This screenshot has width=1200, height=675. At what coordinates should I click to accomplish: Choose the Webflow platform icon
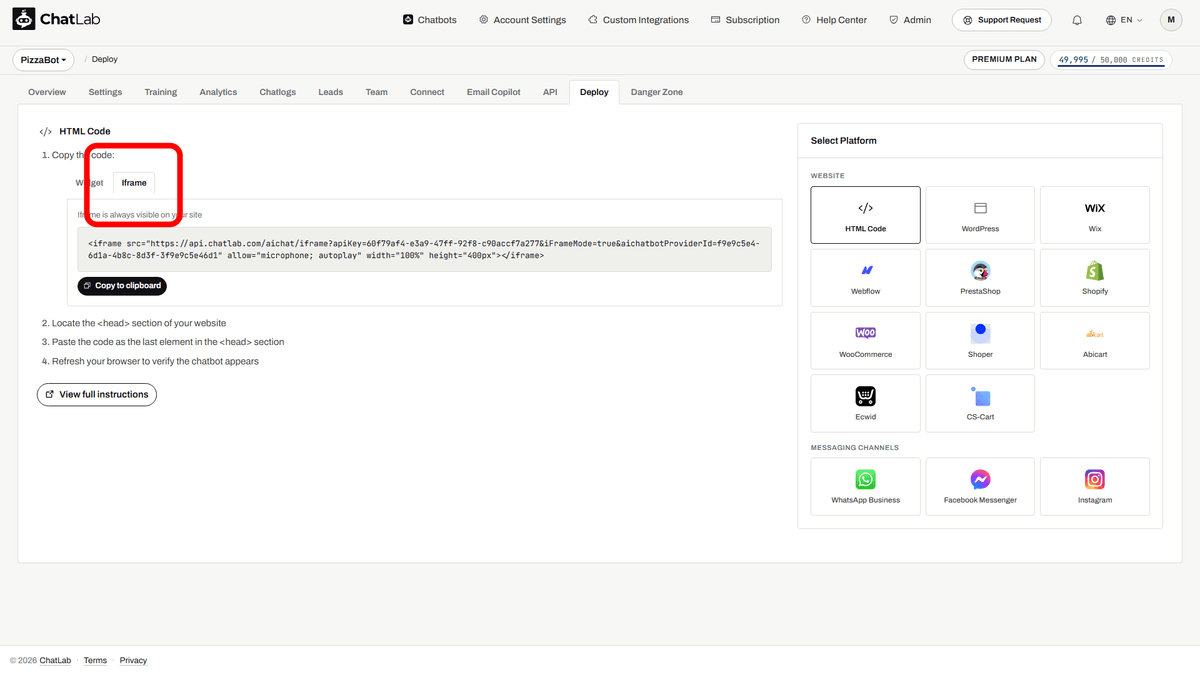point(866,271)
